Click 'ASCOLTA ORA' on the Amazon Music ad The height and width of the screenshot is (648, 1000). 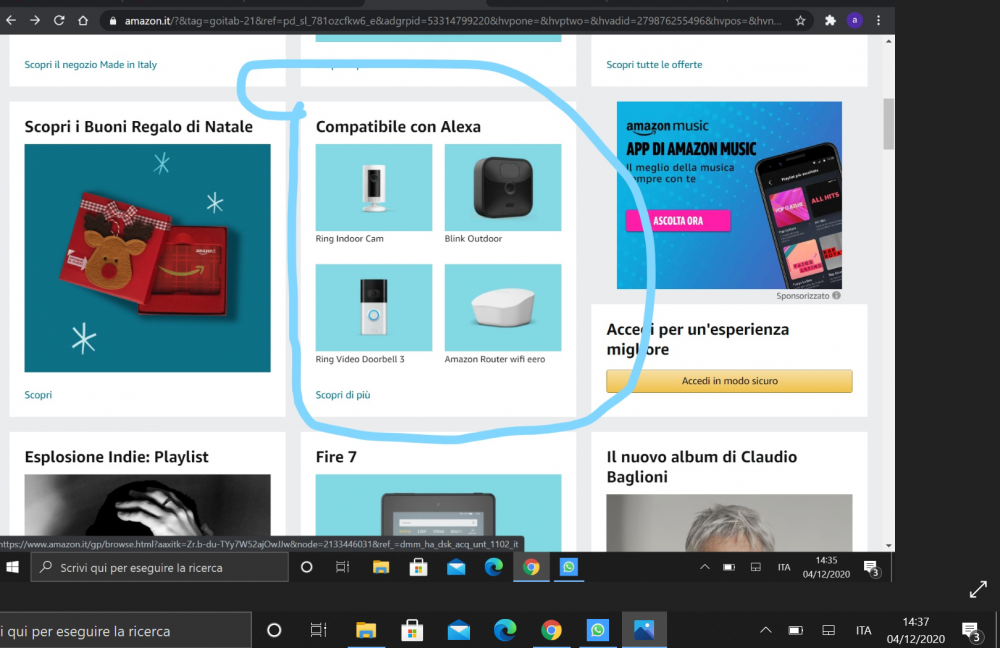677,220
